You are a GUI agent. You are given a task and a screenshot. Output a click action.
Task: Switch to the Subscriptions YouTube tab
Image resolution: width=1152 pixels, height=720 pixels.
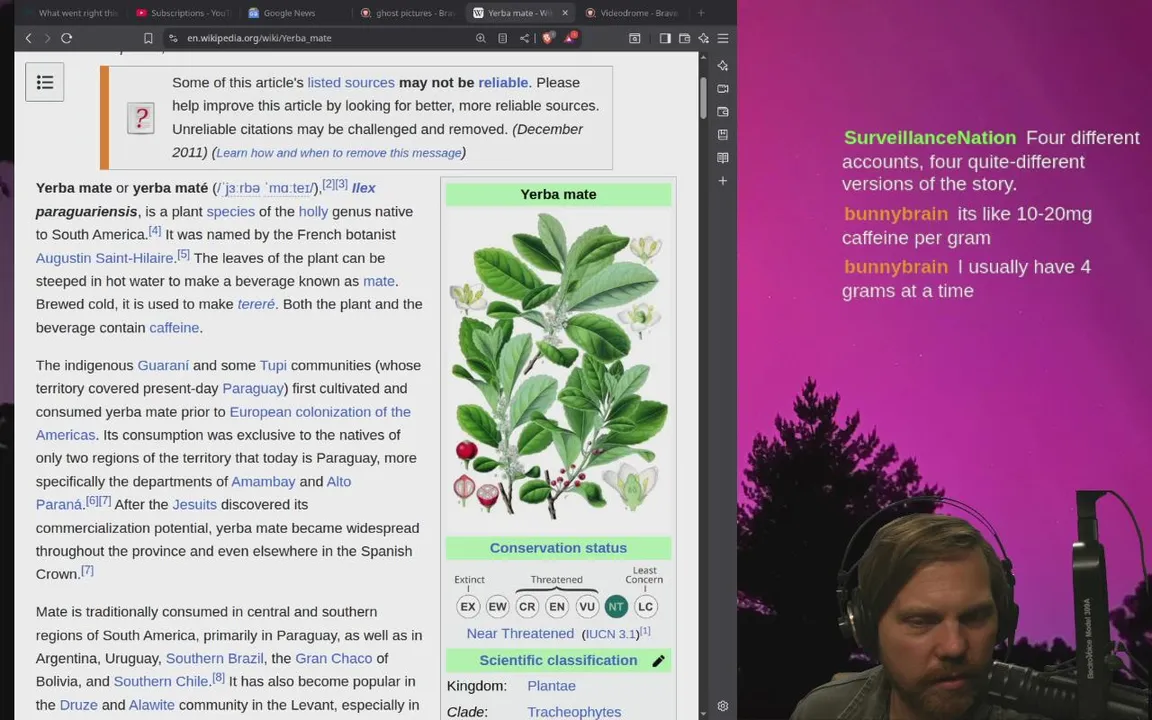(x=183, y=13)
